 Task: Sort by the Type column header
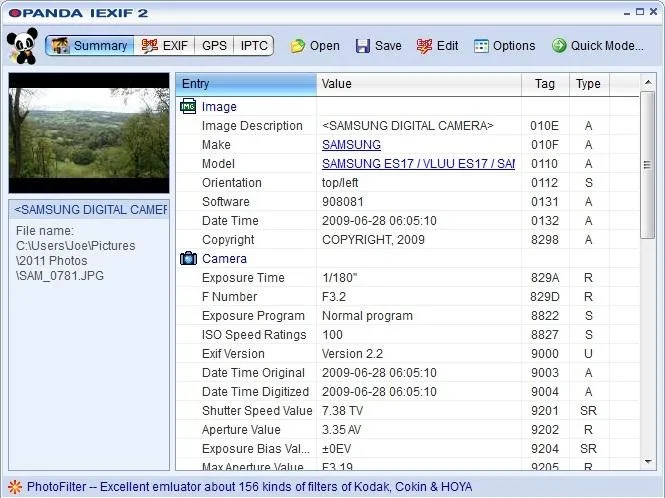coord(589,84)
